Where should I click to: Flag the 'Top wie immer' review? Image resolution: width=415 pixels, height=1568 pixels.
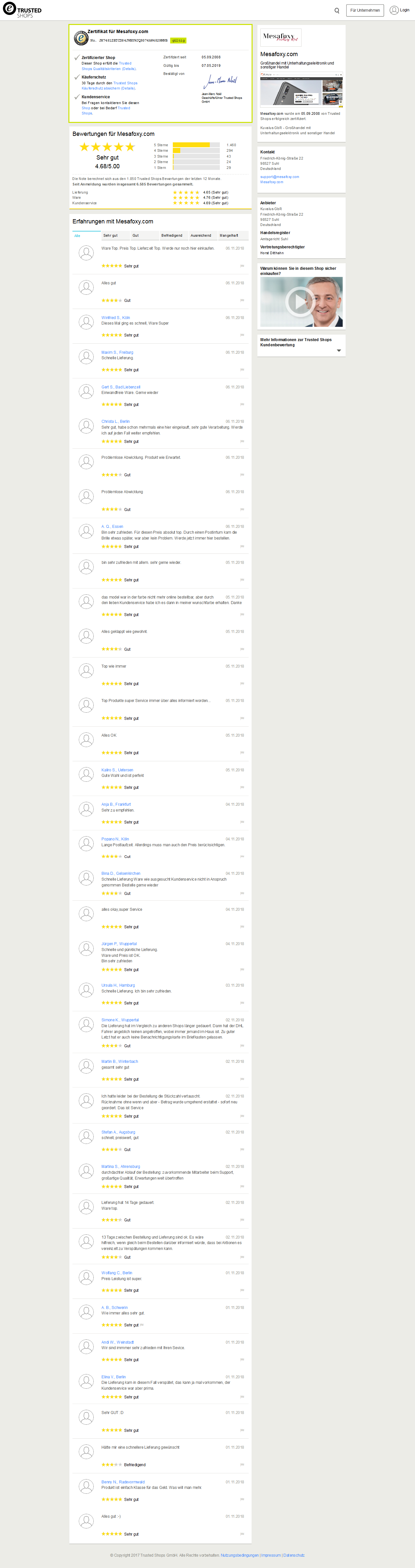242,684
